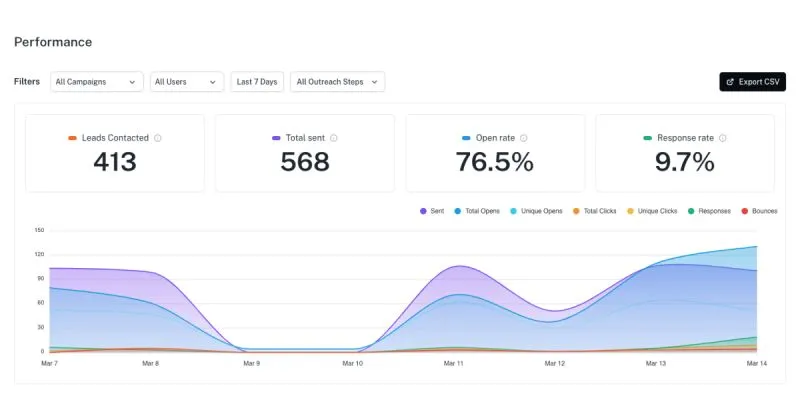Select the Leads Contacted 413 stat card

pos(114,153)
